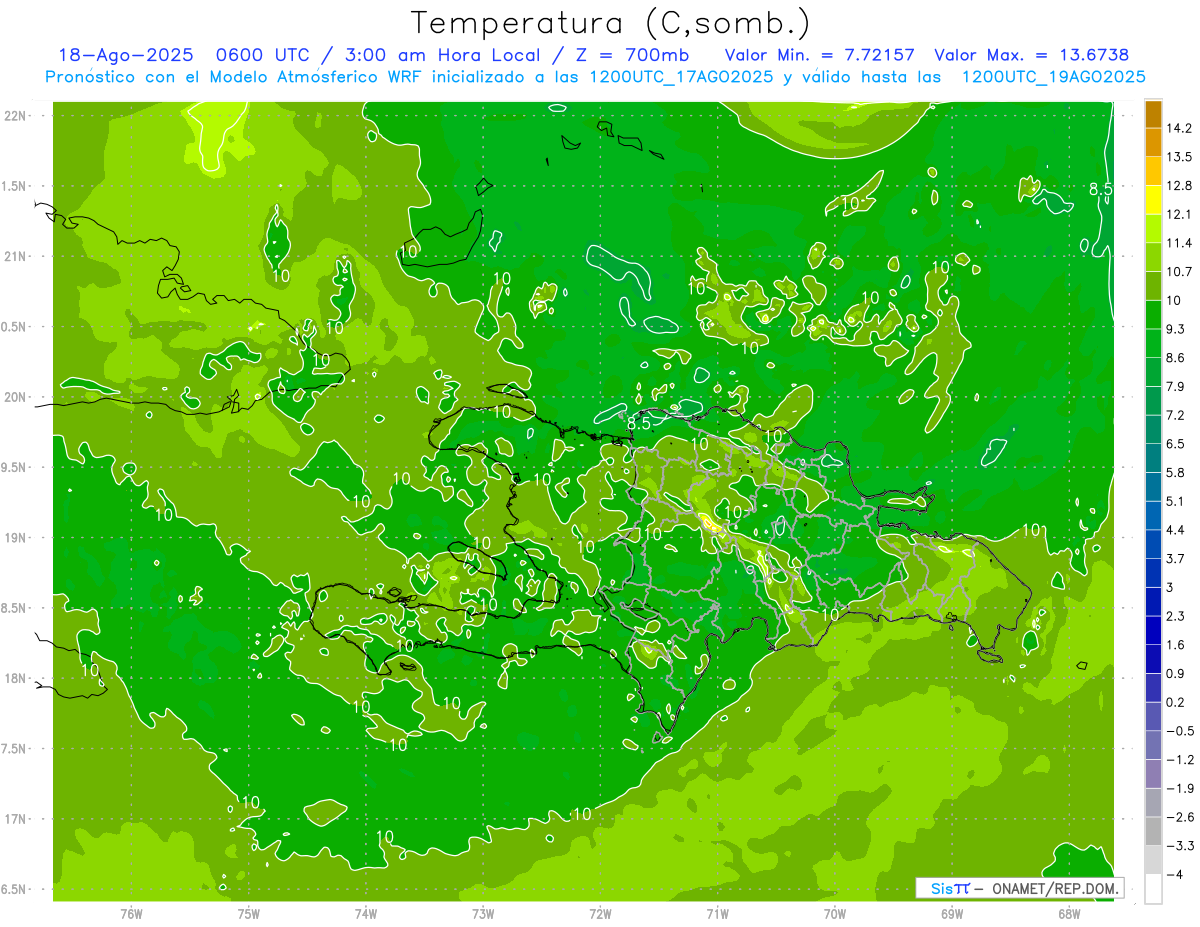Pick the gray swatch between -2.6 and -3.3

[1153, 831]
